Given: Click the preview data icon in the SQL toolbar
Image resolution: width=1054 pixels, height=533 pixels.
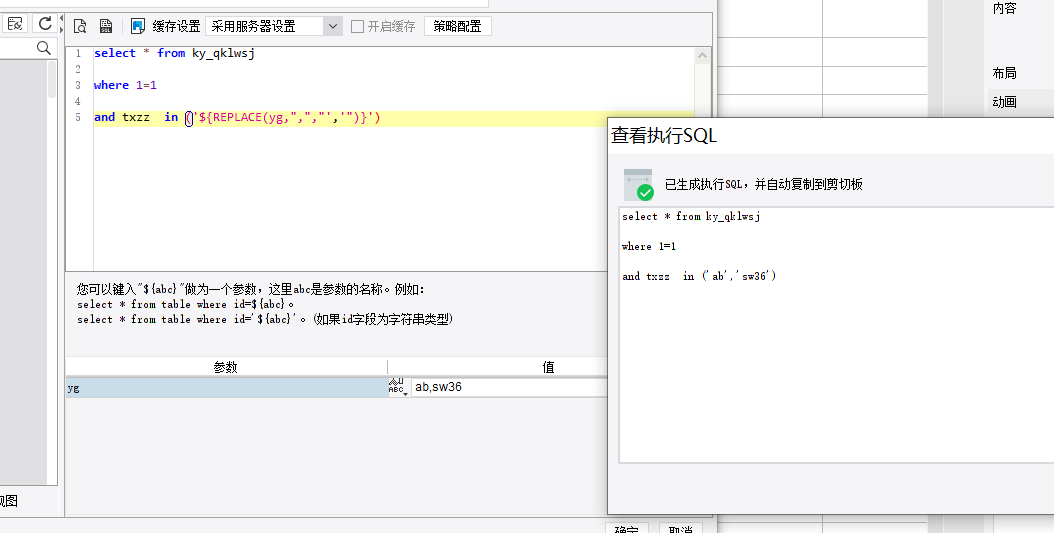Looking at the screenshot, I should pos(80,26).
